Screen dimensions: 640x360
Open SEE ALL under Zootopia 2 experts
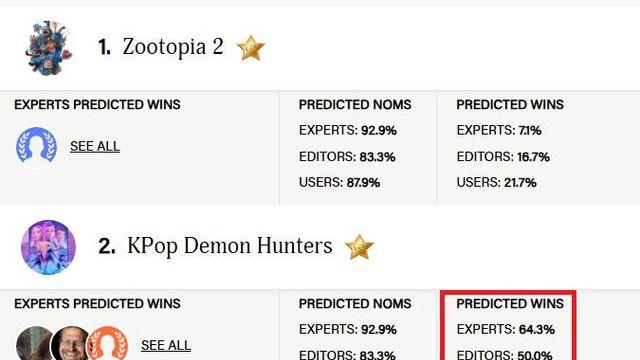point(95,146)
